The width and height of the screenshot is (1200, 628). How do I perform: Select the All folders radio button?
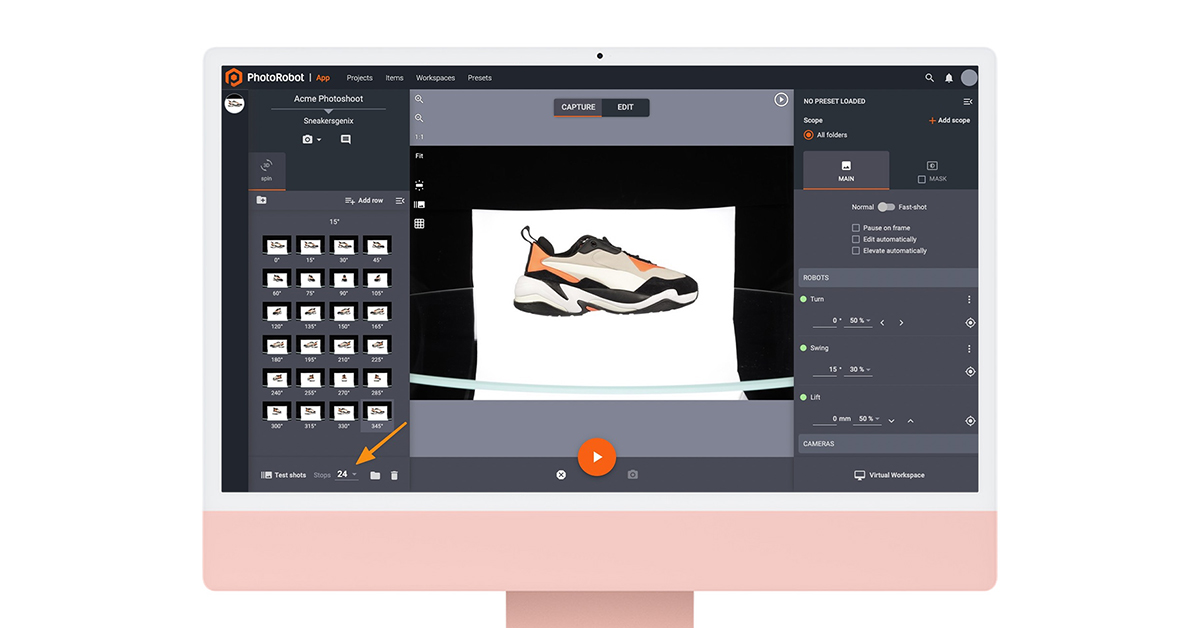click(x=809, y=135)
